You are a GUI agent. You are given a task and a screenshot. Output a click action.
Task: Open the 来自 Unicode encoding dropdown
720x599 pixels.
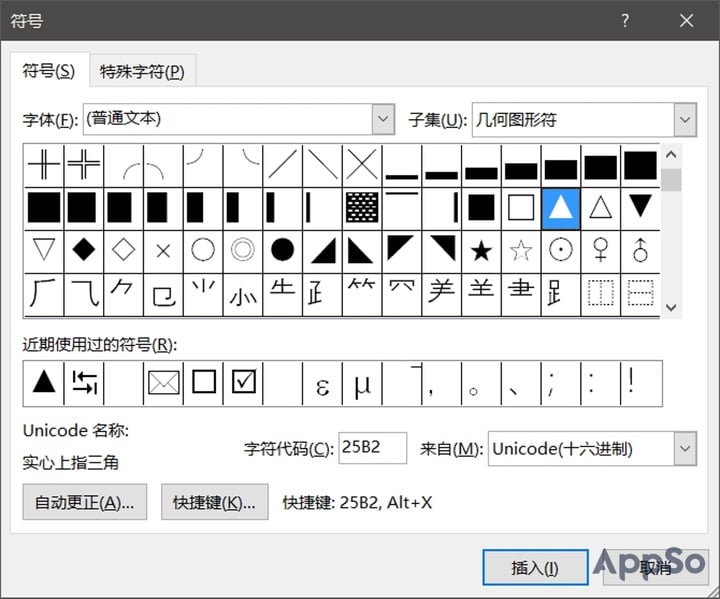click(x=685, y=449)
